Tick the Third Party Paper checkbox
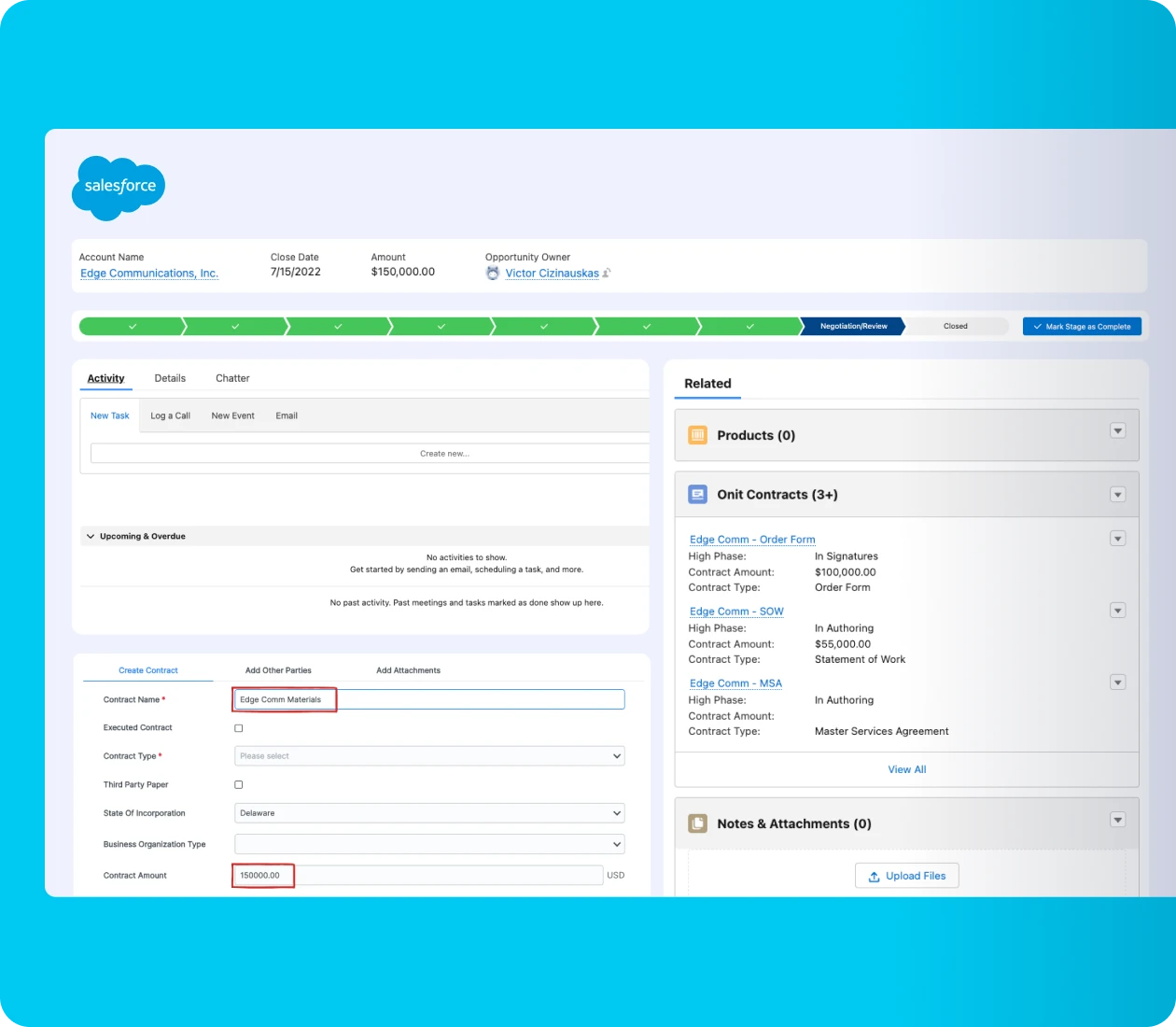1176x1027 pixels. [x=238, y=785]
